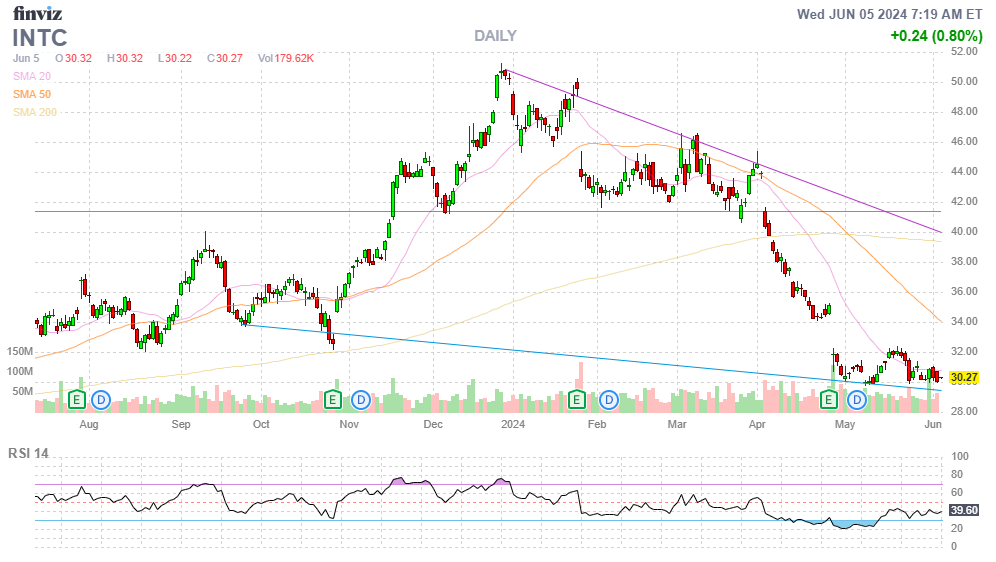
Task: Click the earnings 'E' marker before November
Action: 332,400
